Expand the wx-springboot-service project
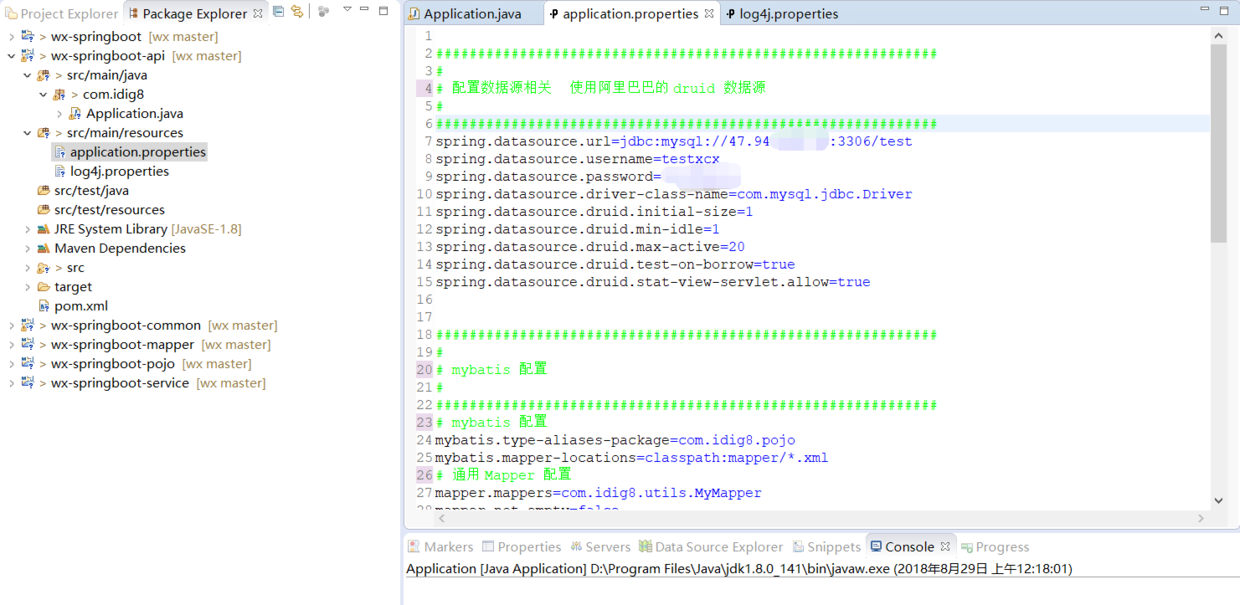This screenshot has width=1240, height=605. [11, 383]
